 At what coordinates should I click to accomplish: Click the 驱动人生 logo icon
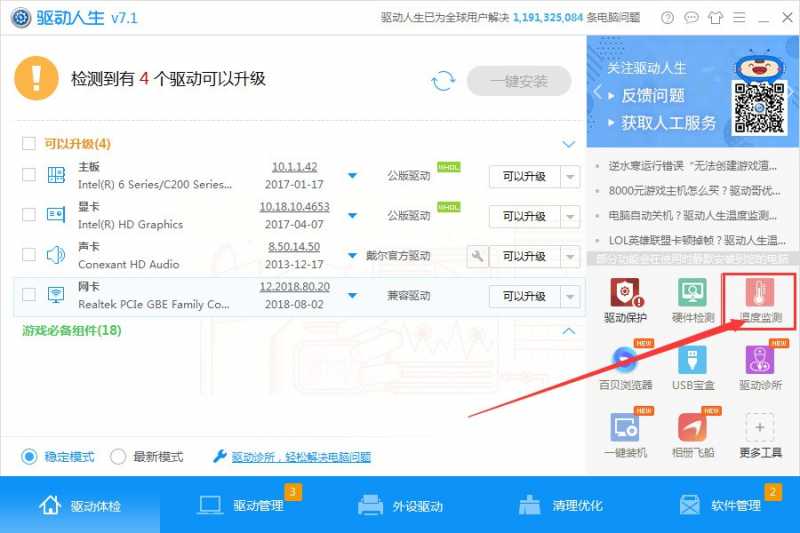tap(21, 18)
